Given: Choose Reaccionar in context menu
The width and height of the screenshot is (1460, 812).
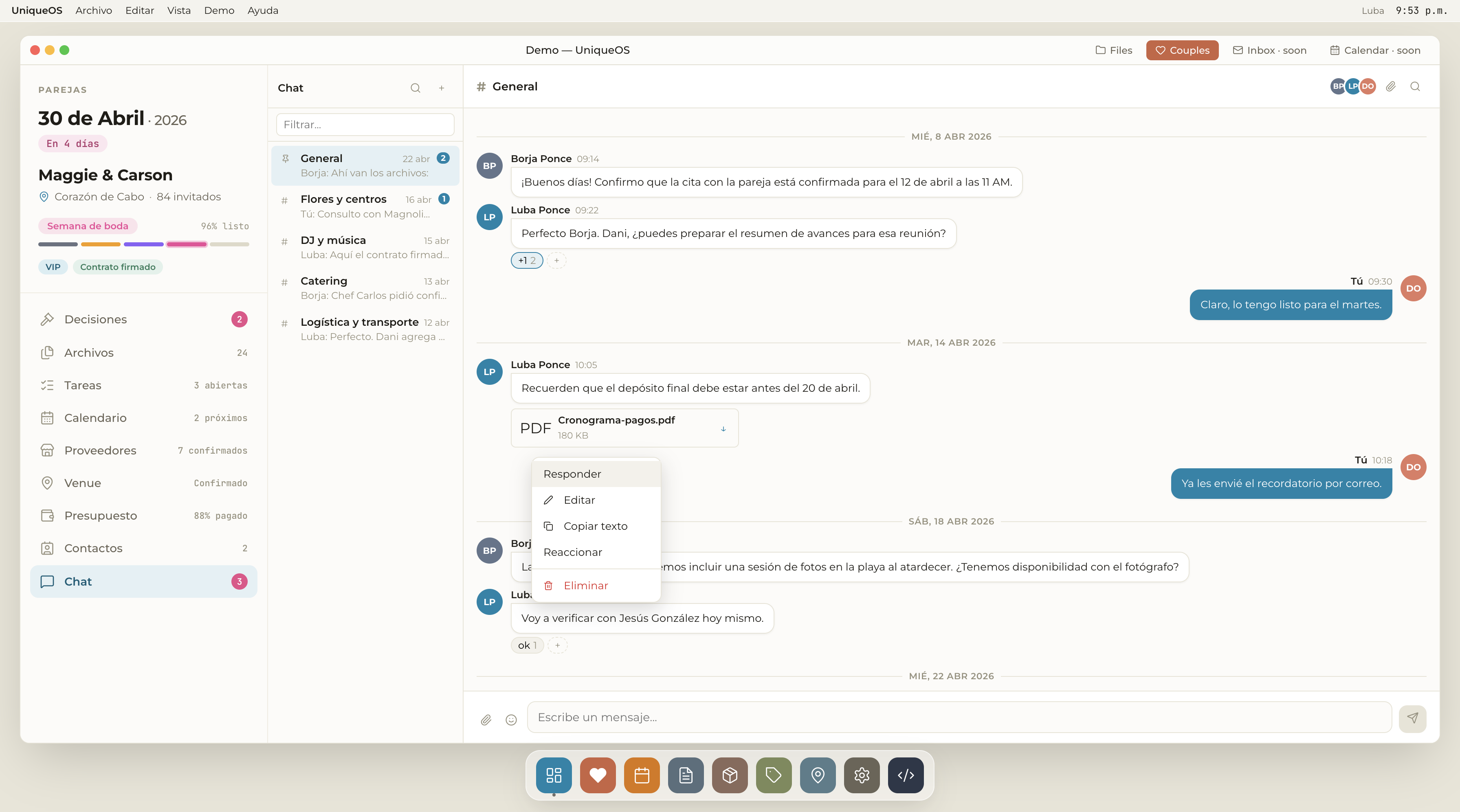Looking at the screenshot, I should [x=596, y=553].
